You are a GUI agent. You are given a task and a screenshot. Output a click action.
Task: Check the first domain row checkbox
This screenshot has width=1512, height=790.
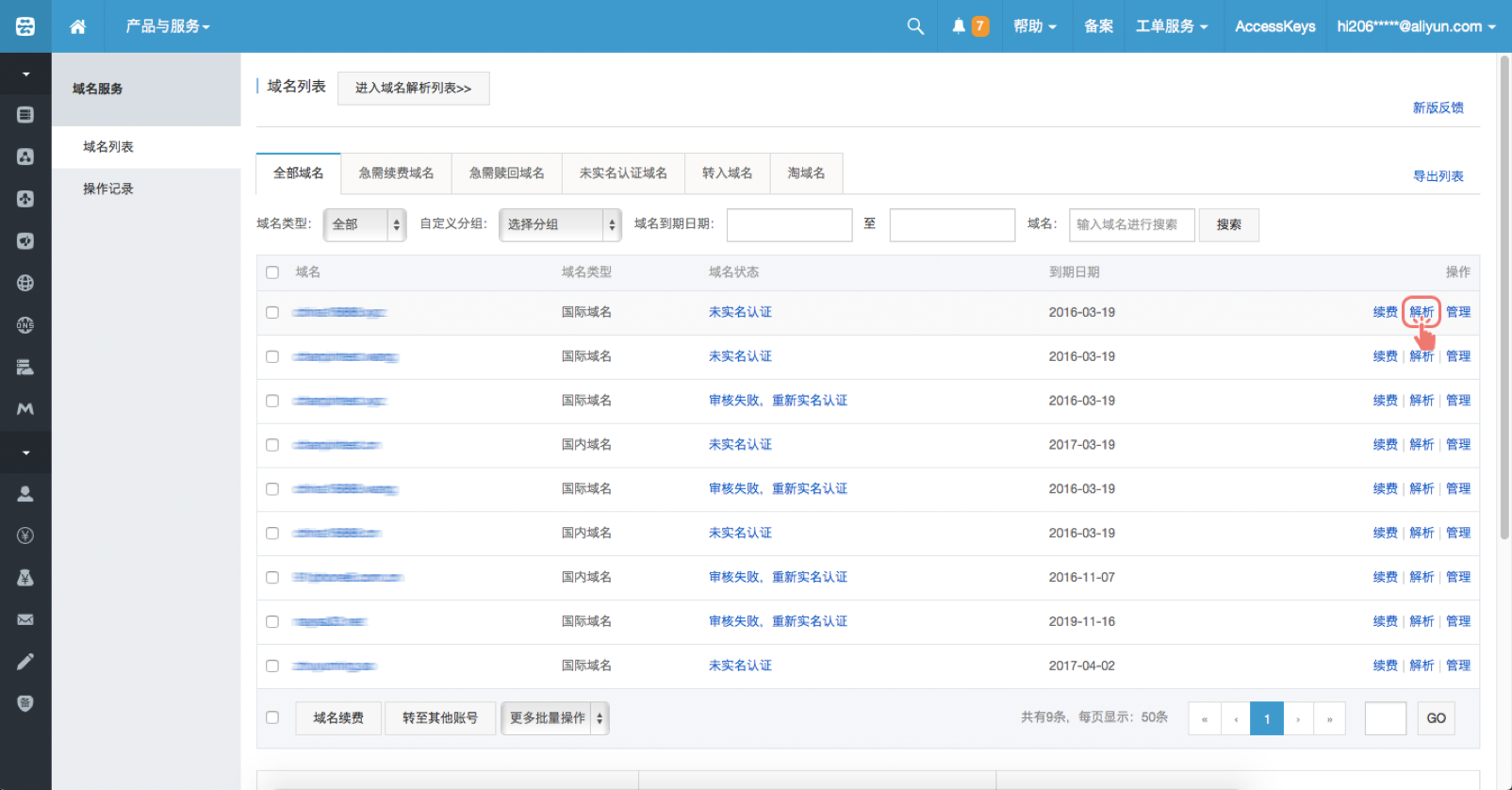tap(272, 312)
